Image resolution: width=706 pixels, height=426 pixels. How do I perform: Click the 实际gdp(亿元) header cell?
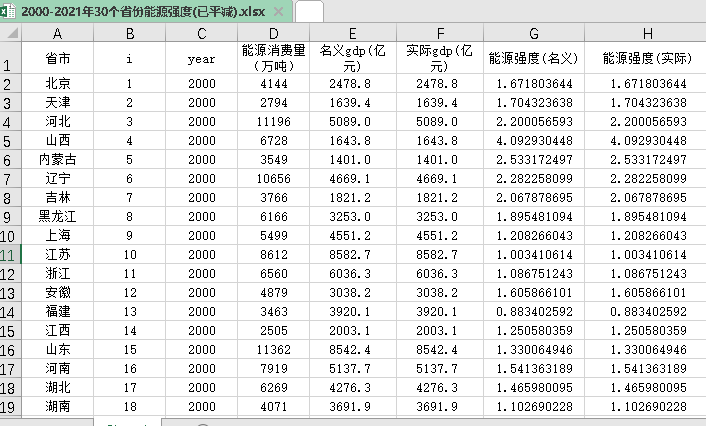440,58
